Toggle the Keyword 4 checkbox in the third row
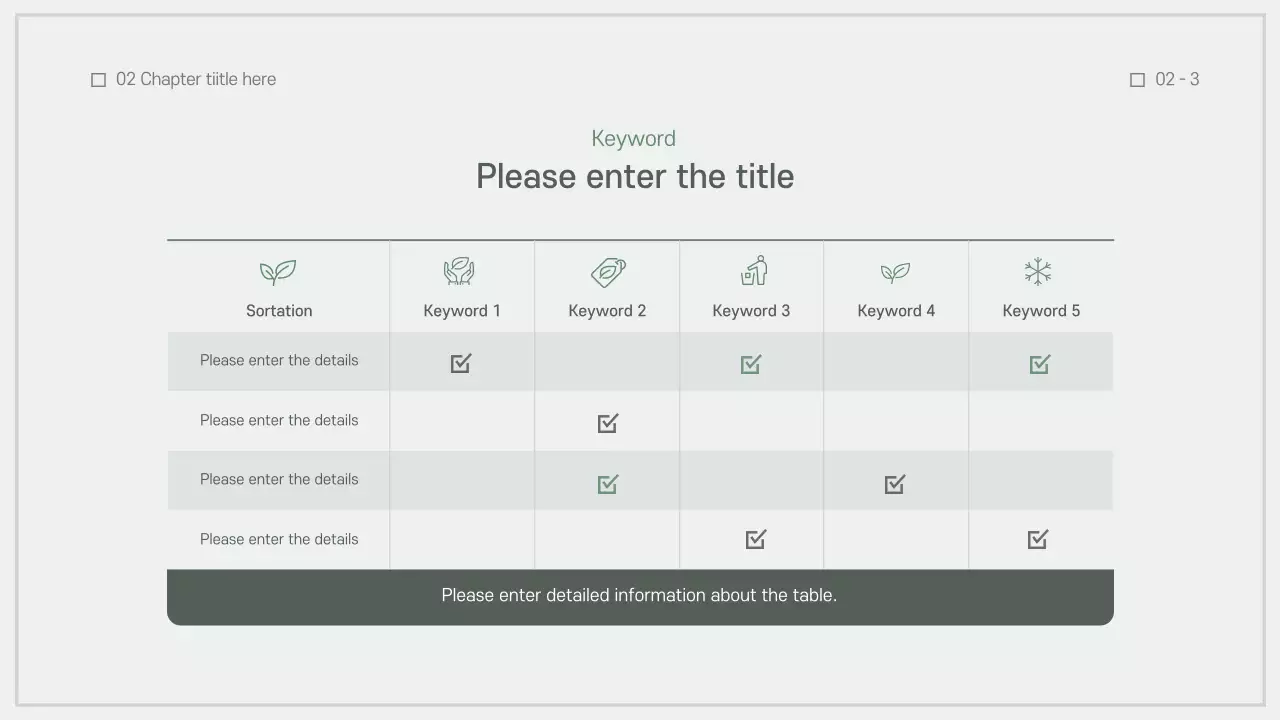1280x720 pixels. [x=895, y=484]
